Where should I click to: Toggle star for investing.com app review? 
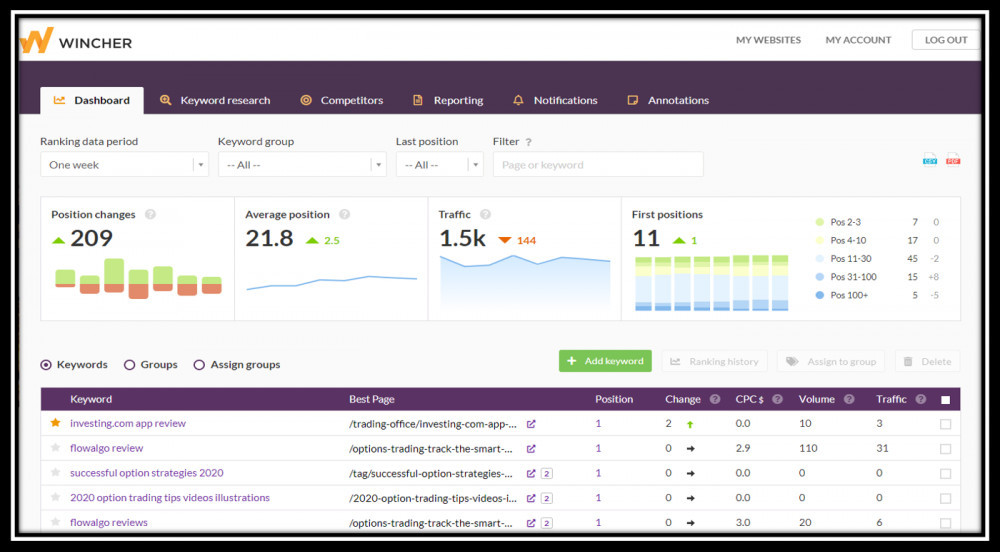(55, 423)
